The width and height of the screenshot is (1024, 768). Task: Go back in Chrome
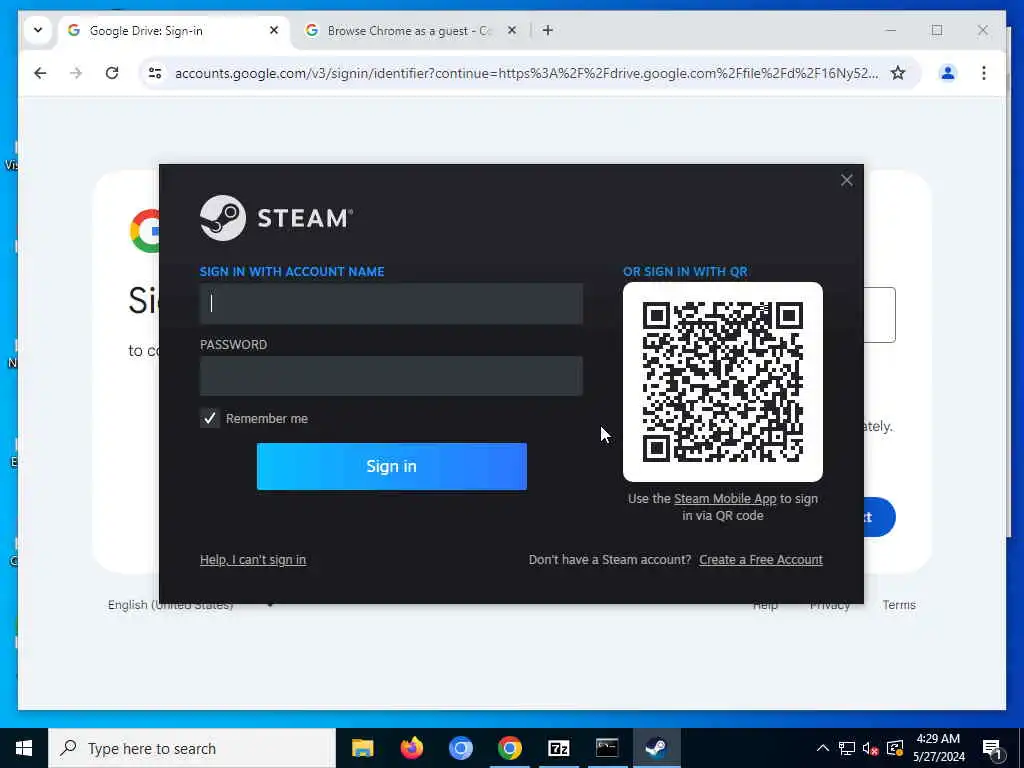pyautogui.click(x=40, y=73)
